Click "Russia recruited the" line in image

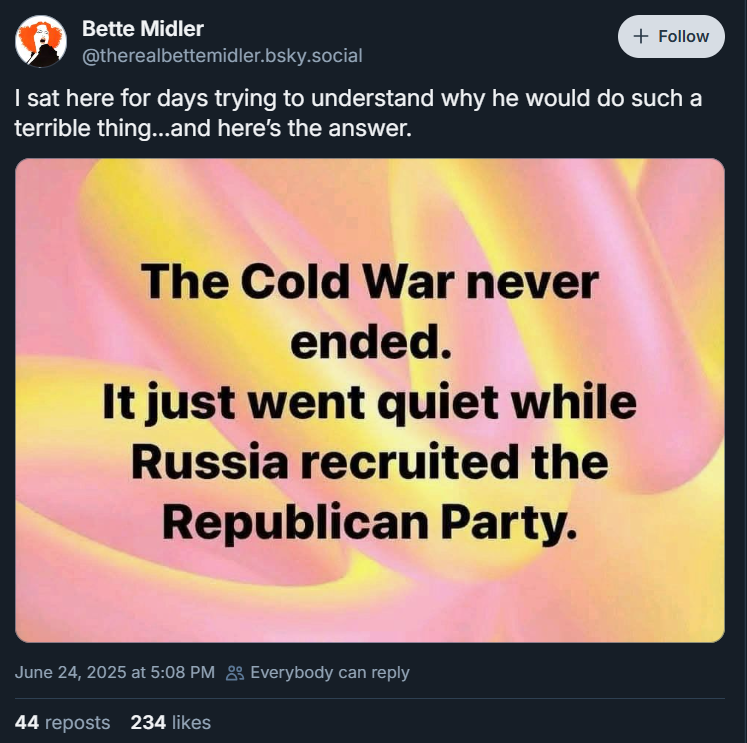click(x=369, y=461)
